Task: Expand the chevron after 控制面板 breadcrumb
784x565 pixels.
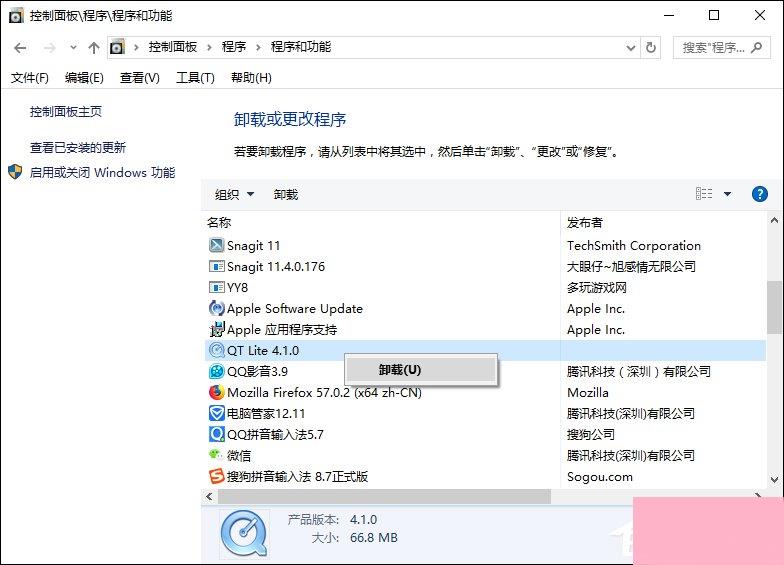Action: coord(209,48)
